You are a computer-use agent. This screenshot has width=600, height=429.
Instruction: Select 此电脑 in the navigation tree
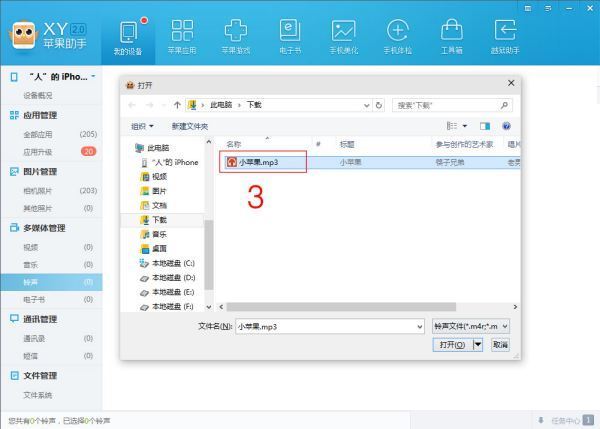point(158,148)
